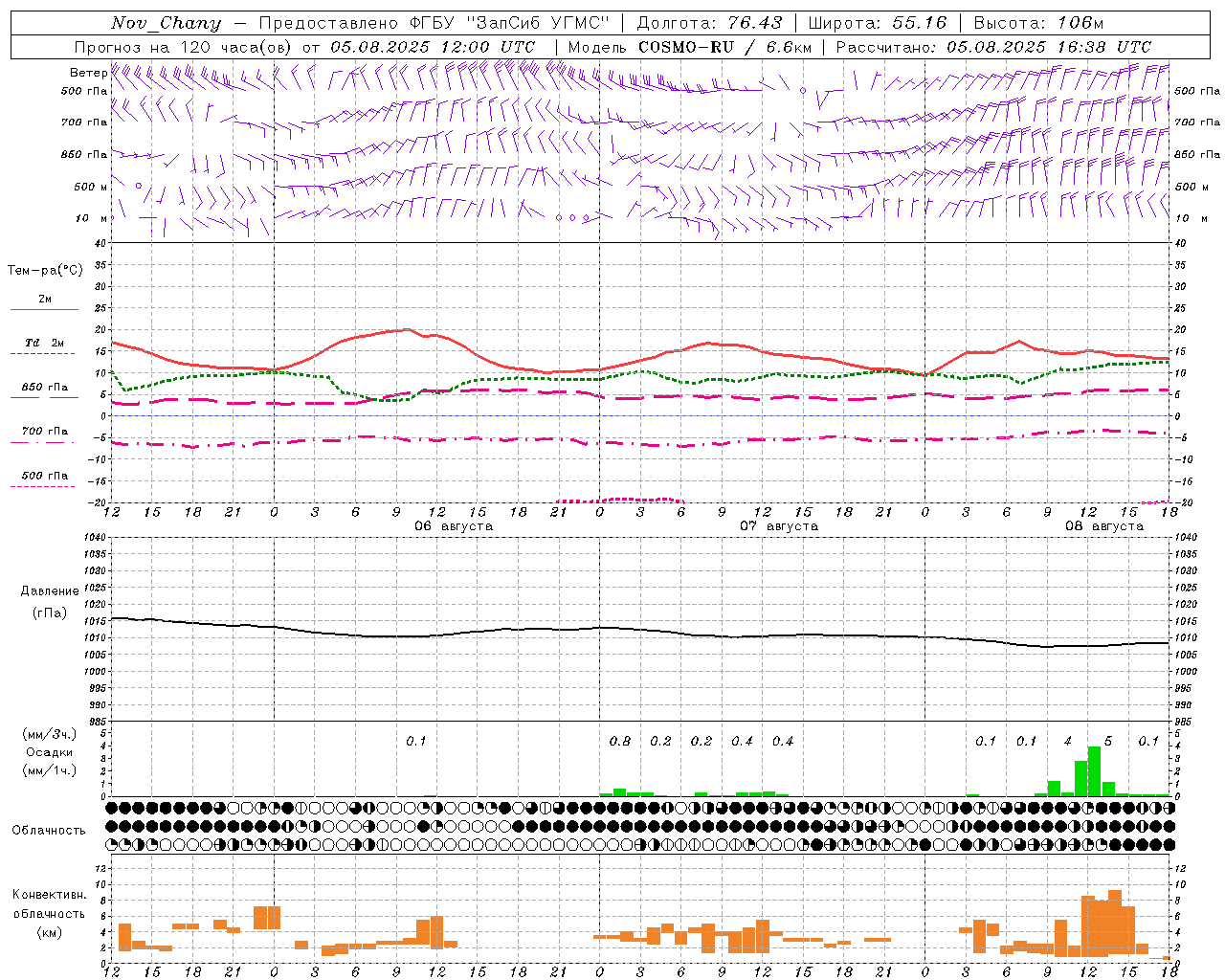
Task: Click the station name Nov_Chany in header
Action: point(166,23)
